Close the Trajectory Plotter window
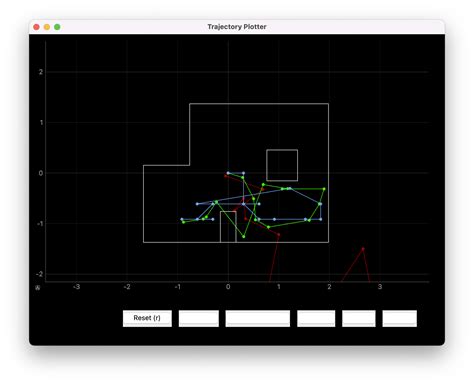 pos(37,27)
